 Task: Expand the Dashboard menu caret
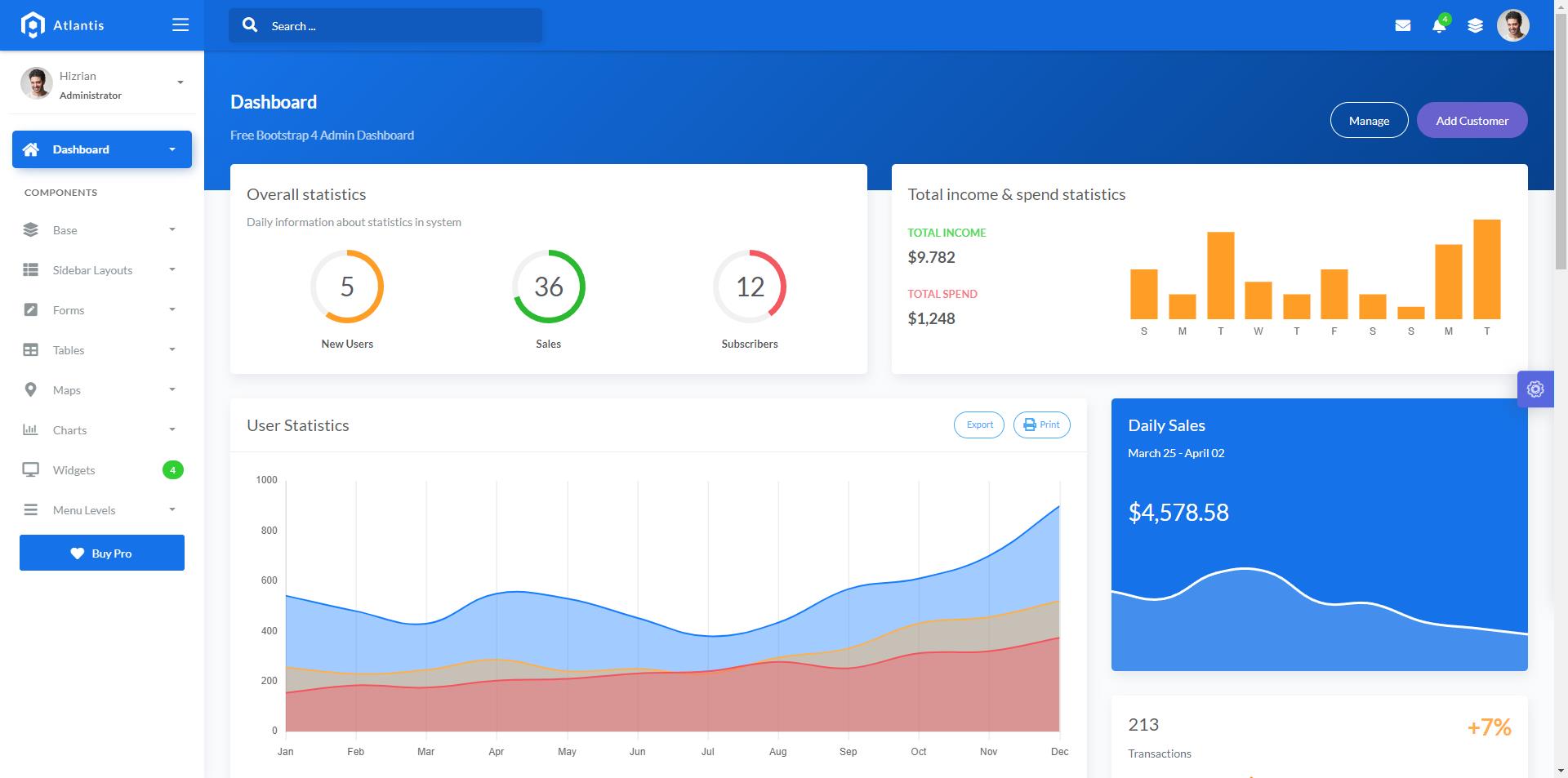[171, 149]
